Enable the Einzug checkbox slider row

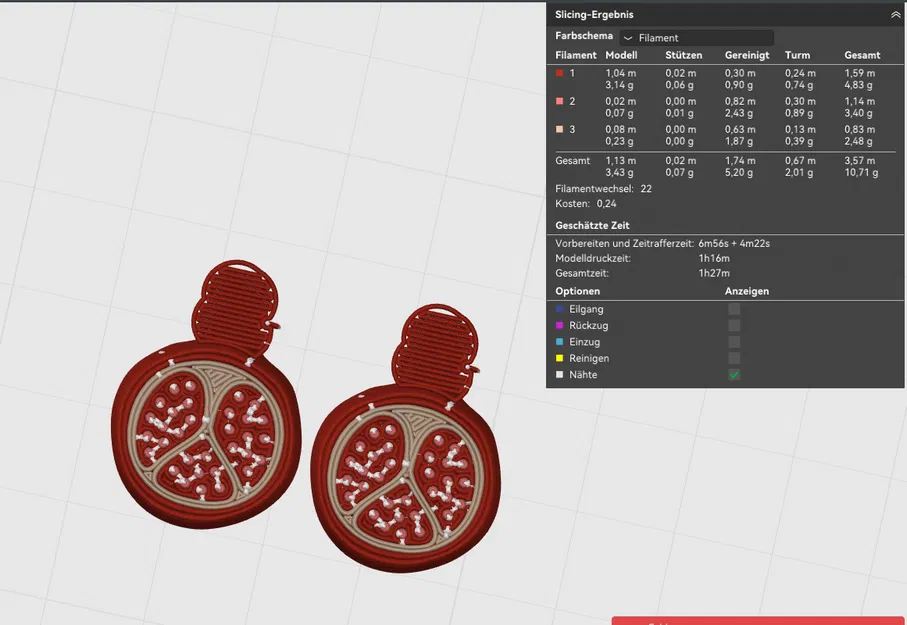tap(734, 341)
